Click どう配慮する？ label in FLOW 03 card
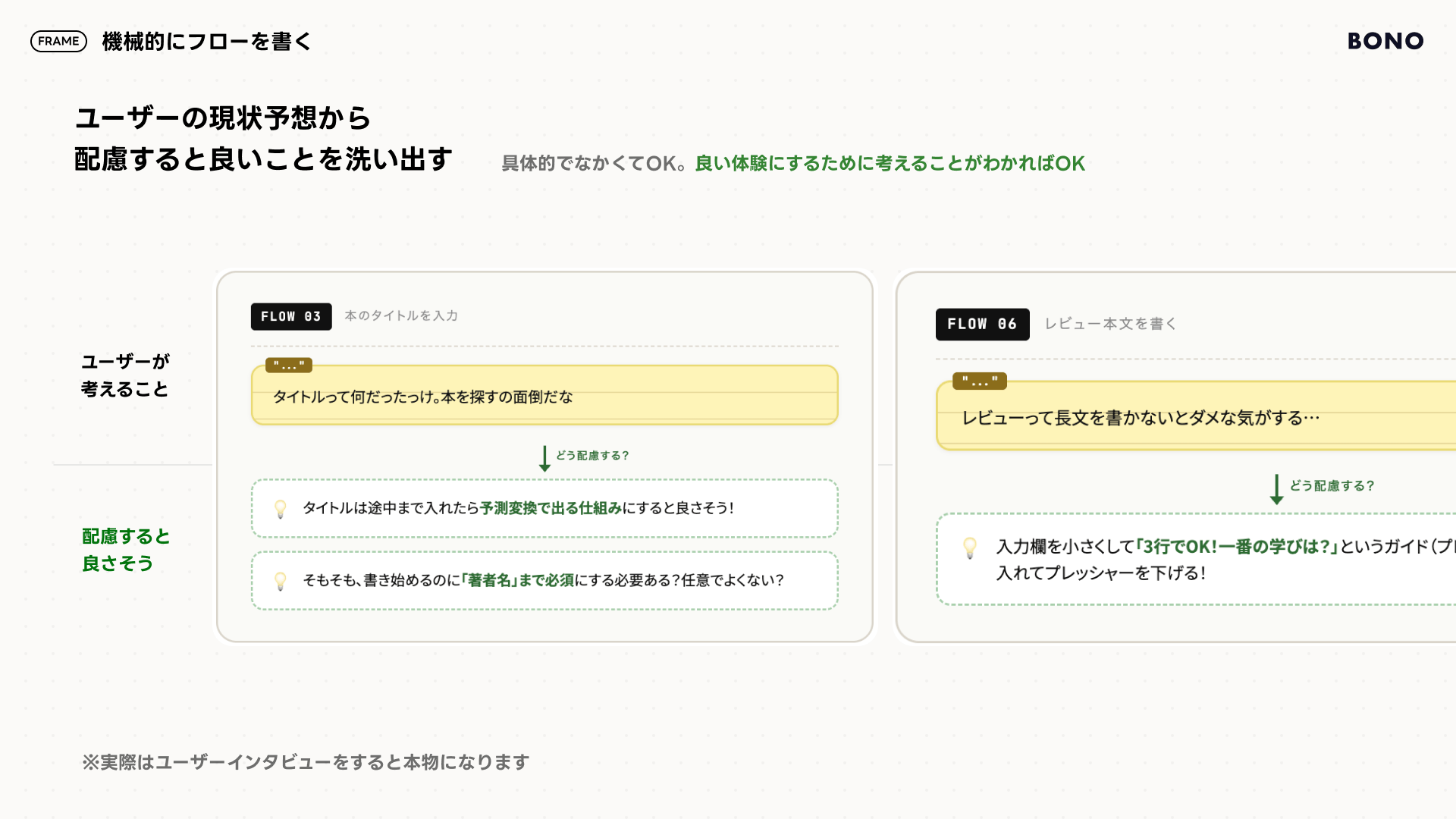This screenshot has width=1456, height=819. click(x=592, y=456)
